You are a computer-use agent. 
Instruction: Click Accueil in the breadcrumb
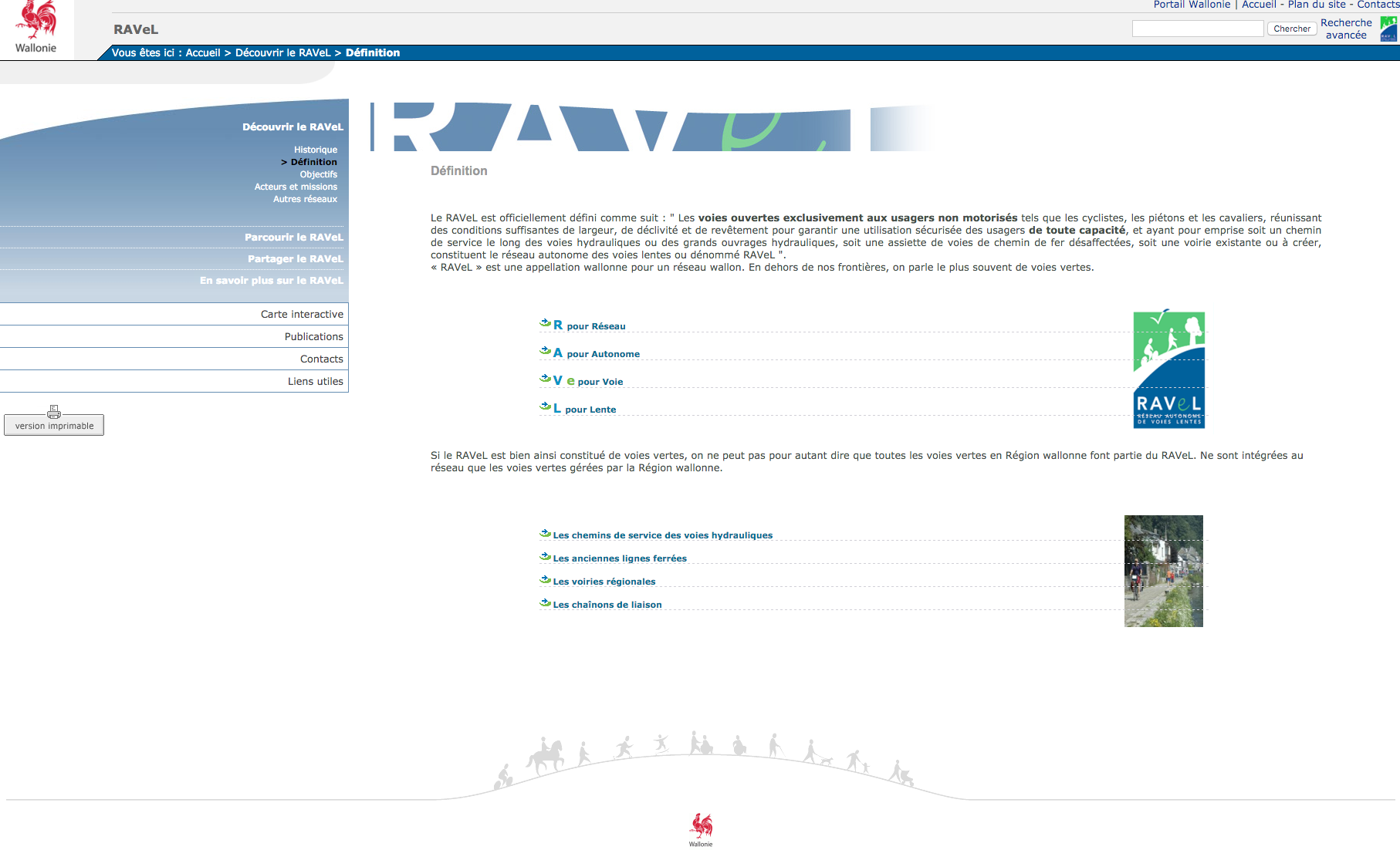click(x=203, y=52)
